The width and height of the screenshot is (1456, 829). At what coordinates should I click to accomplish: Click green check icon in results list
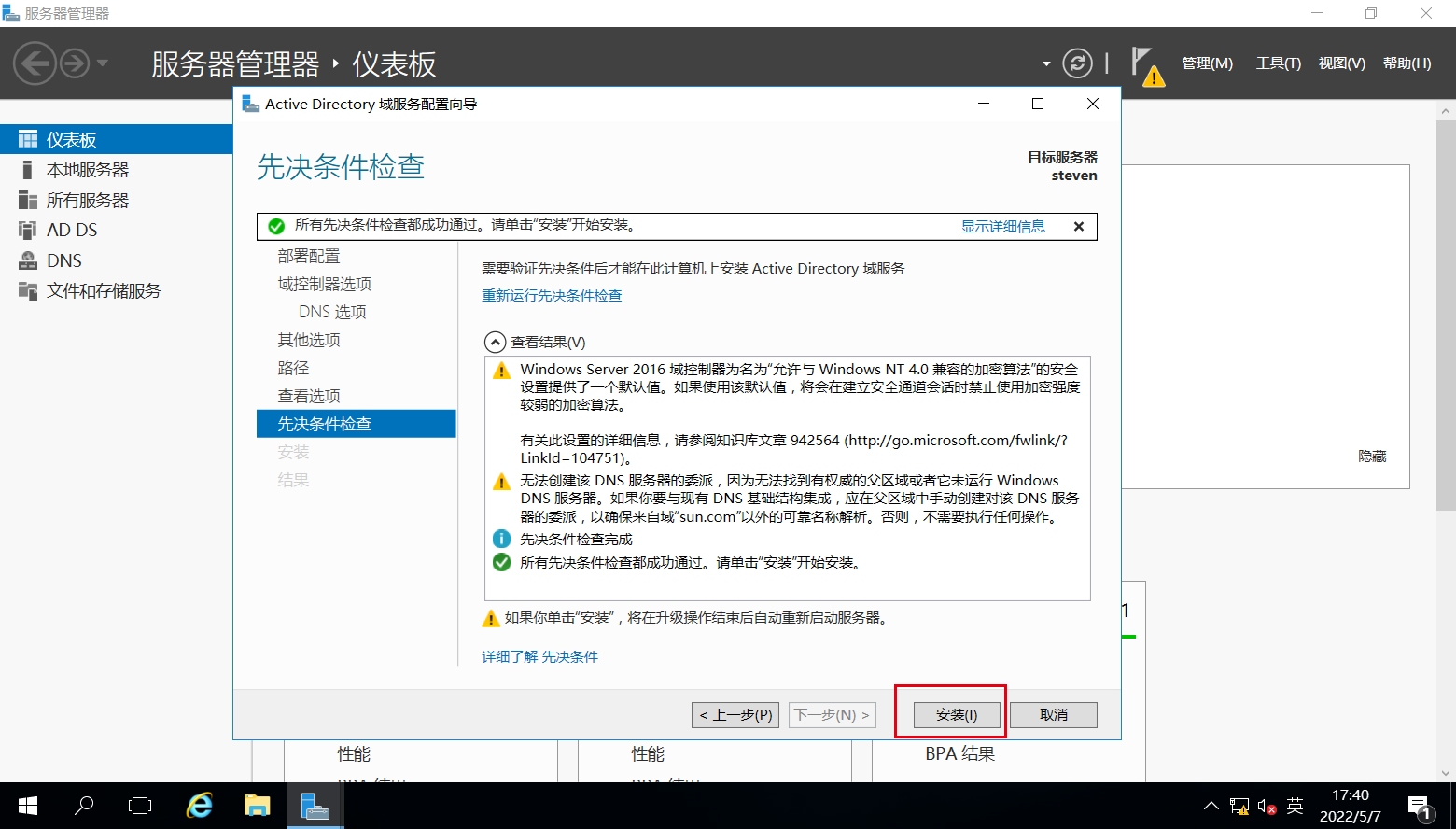click(502, 562)
